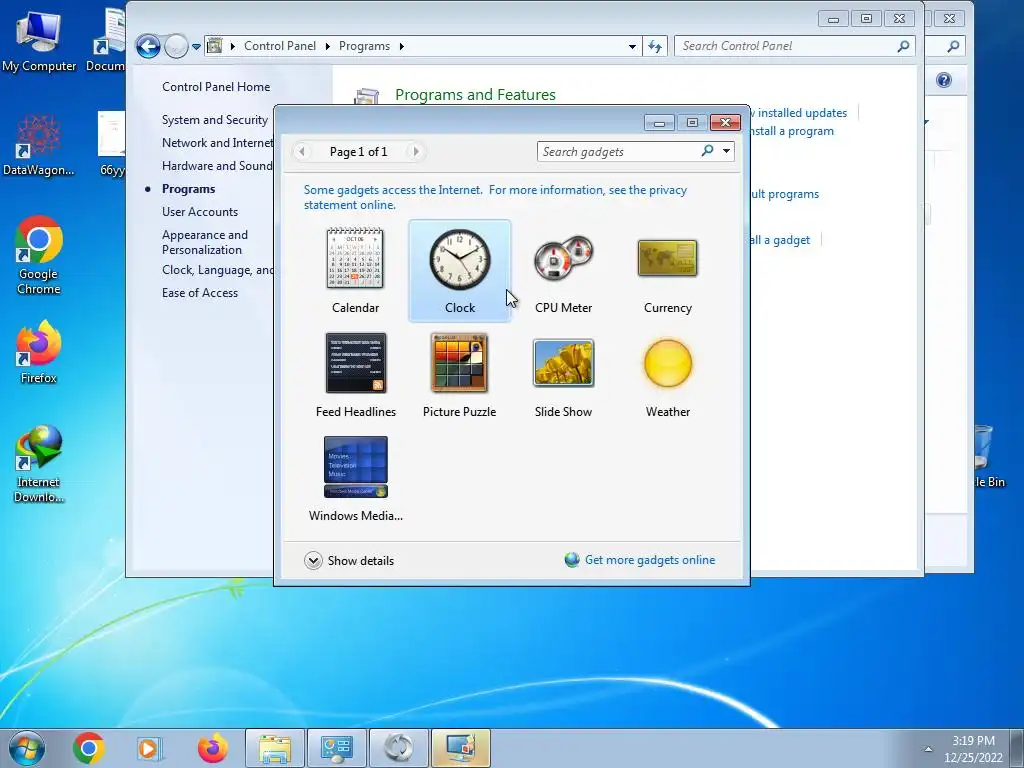Select Firefox desktop shortcut

click(39, 352)
